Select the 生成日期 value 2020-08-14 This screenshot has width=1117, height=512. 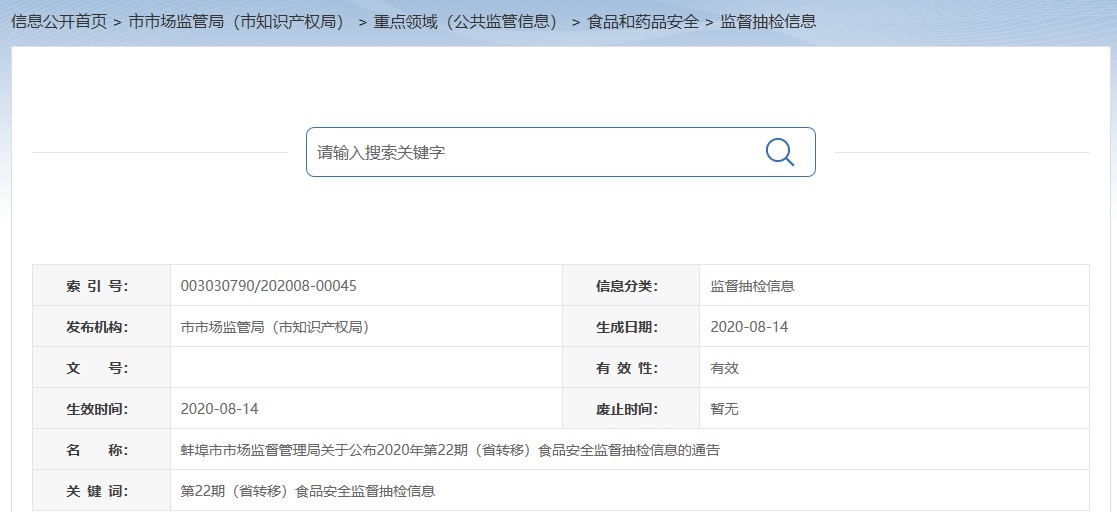[x=749, y=327]
